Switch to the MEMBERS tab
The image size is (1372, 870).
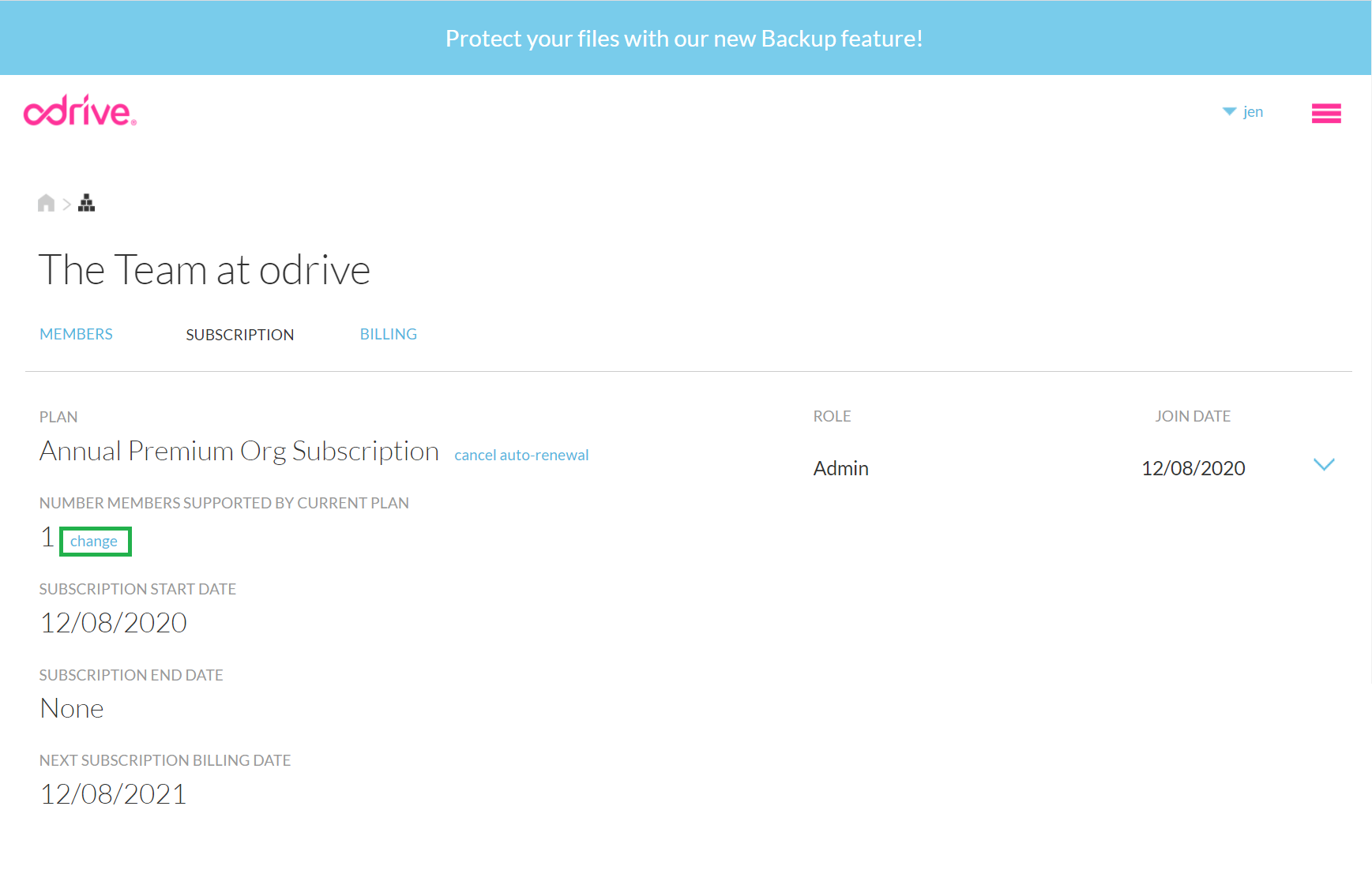pos(76,334)
